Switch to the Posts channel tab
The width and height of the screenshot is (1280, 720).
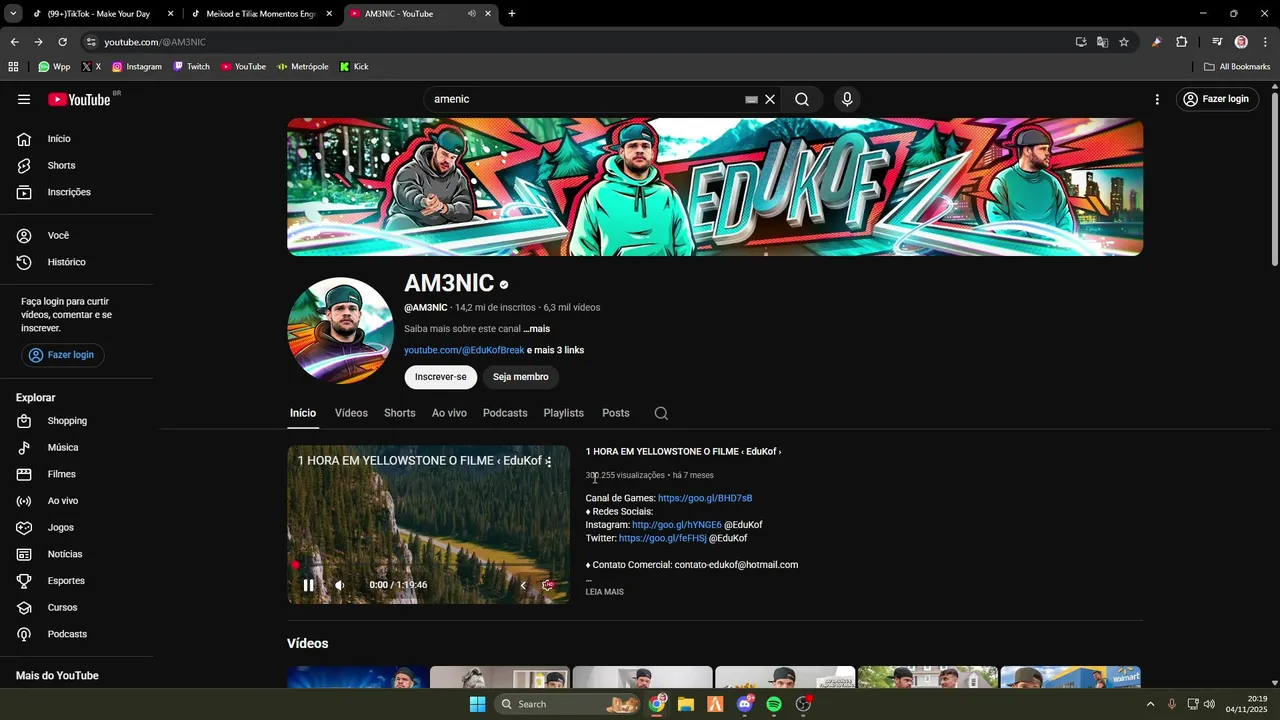[616, 413]
